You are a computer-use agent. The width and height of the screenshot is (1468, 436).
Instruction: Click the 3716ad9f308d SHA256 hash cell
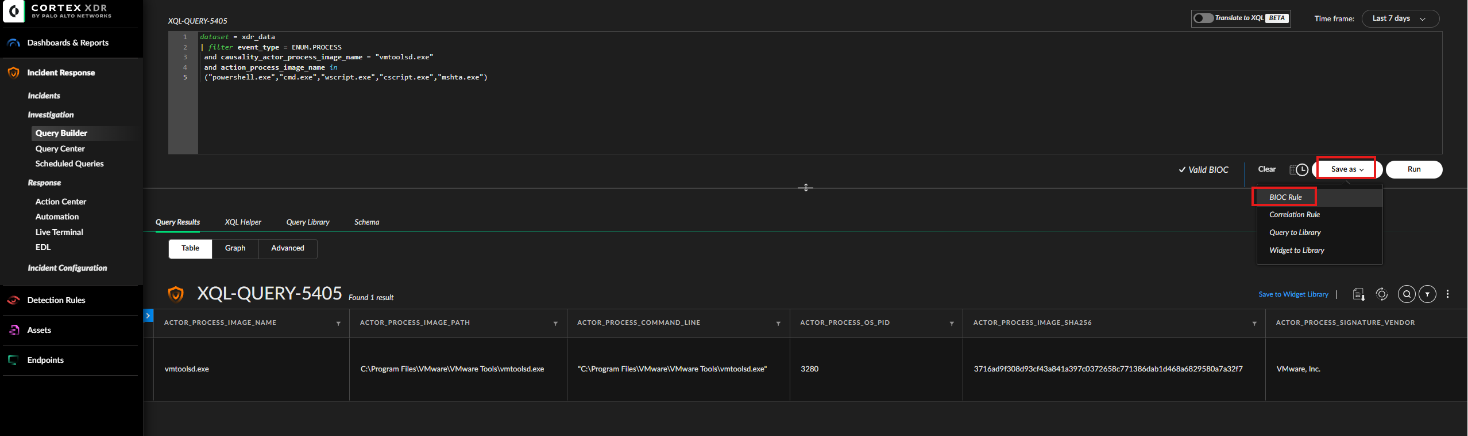point(1108,369)
